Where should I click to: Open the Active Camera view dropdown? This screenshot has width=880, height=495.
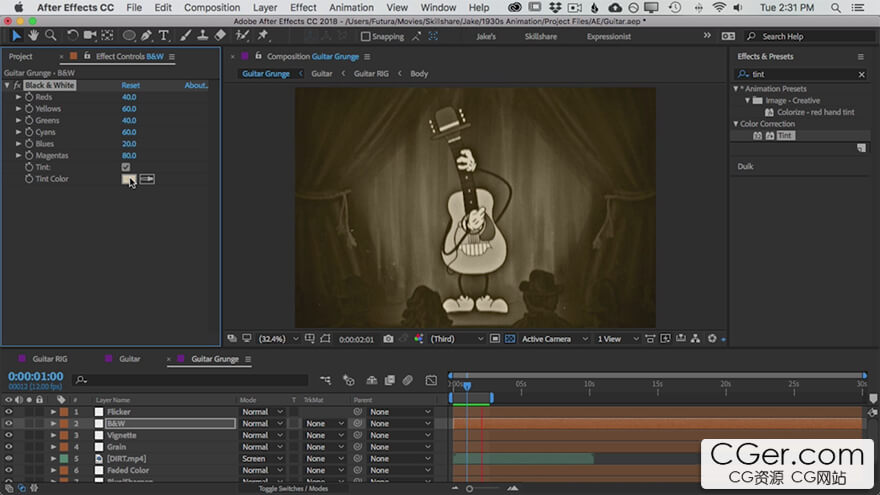[x=555, y=339]
